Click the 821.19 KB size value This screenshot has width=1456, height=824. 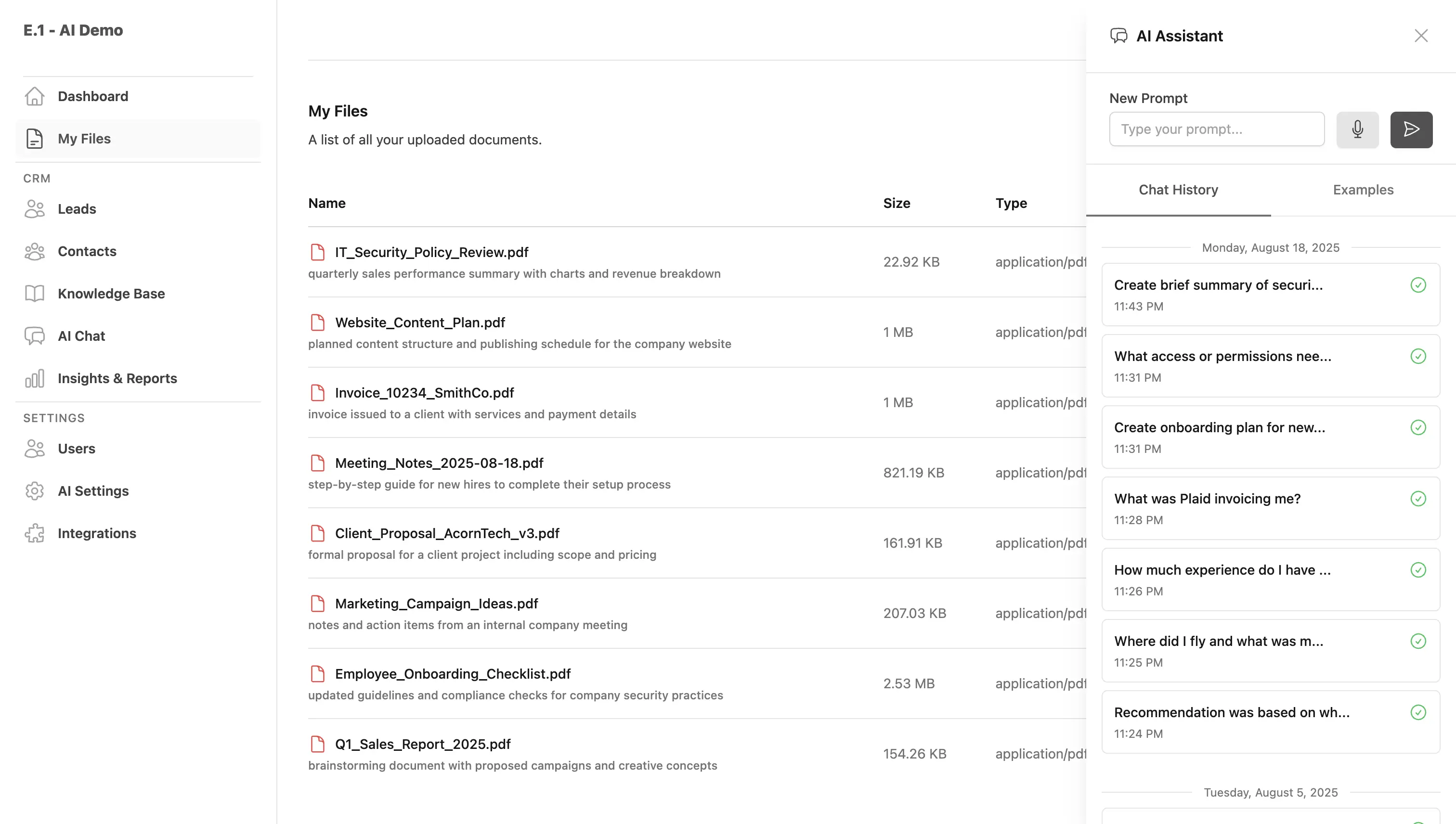pos(914,473)
